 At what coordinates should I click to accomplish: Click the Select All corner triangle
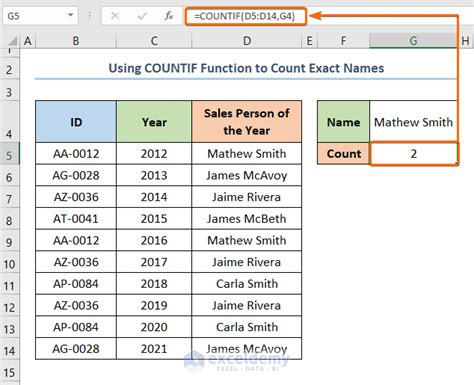tap(12, 41)
